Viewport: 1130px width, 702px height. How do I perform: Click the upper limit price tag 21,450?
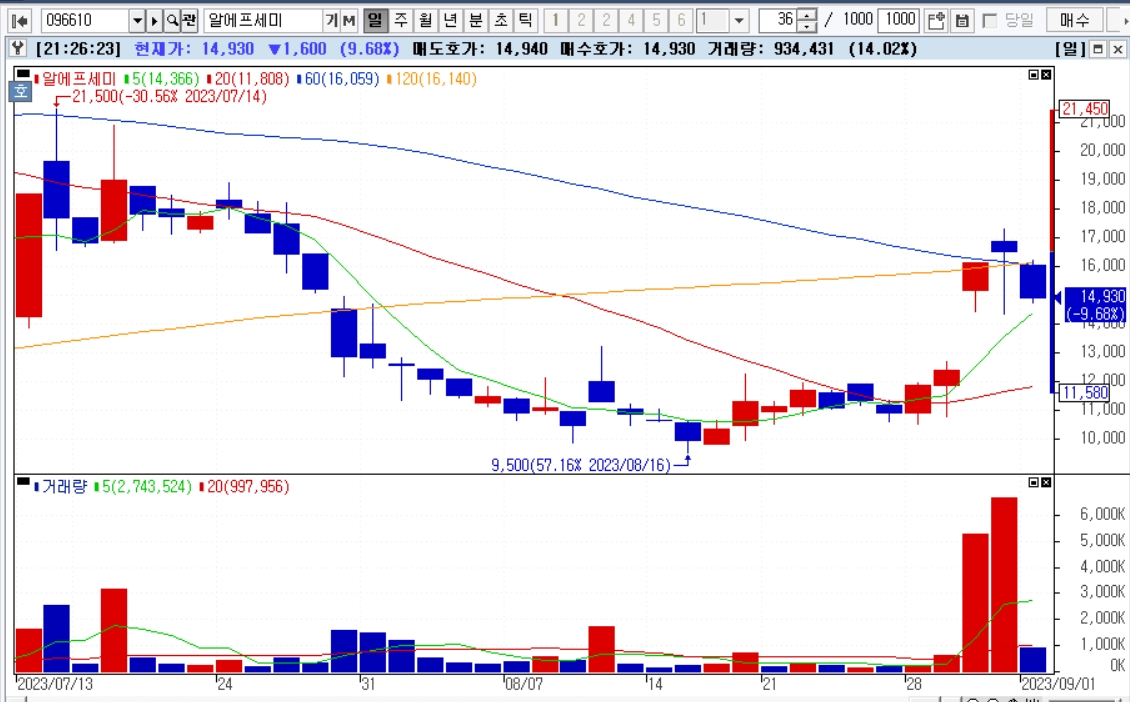1085,109
